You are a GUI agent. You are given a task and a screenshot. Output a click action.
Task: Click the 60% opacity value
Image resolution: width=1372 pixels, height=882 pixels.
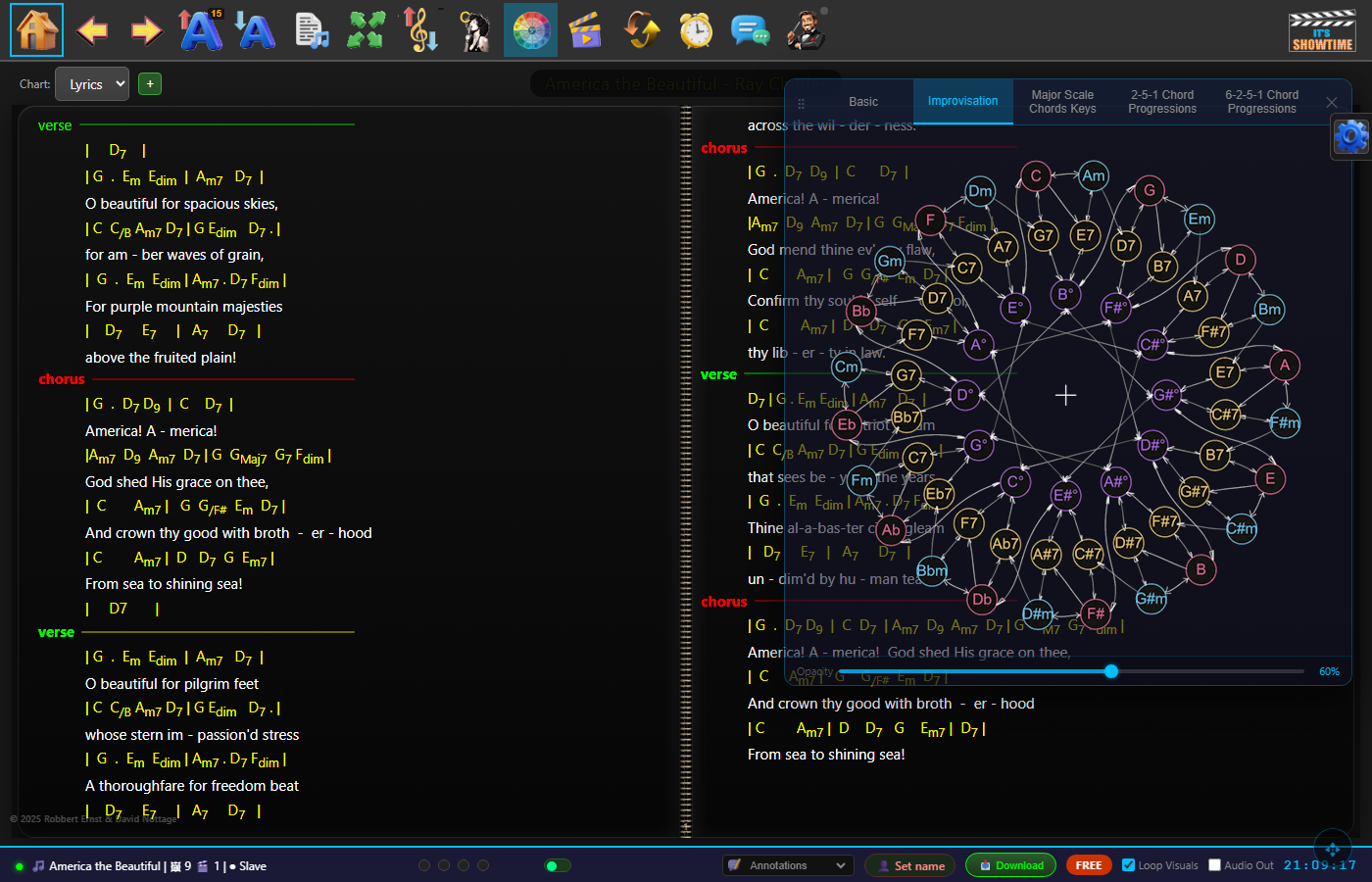(1329, 672)
